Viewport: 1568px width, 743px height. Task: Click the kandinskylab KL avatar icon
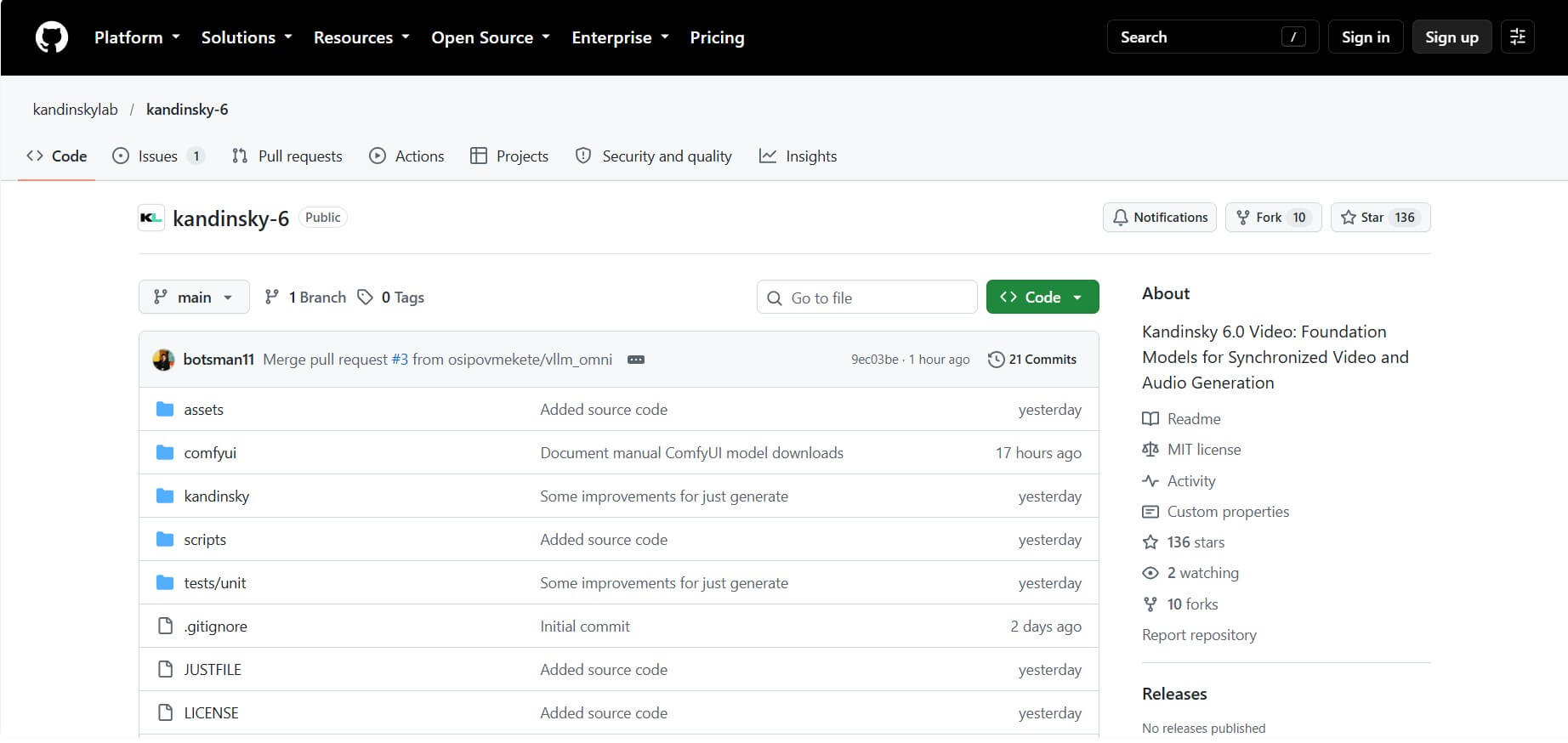[151, 218]
